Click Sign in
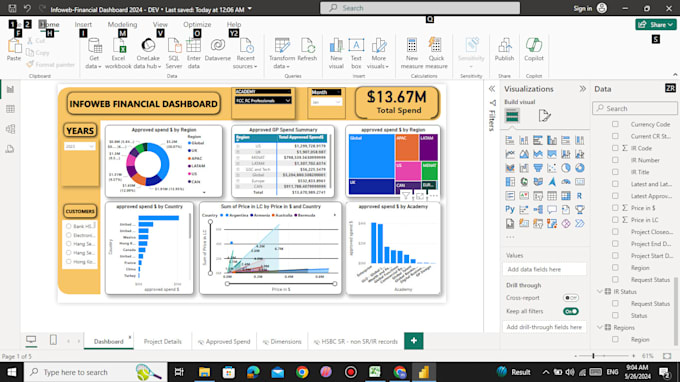The width and height of the screenshot is (680, 382). (582, 8)
